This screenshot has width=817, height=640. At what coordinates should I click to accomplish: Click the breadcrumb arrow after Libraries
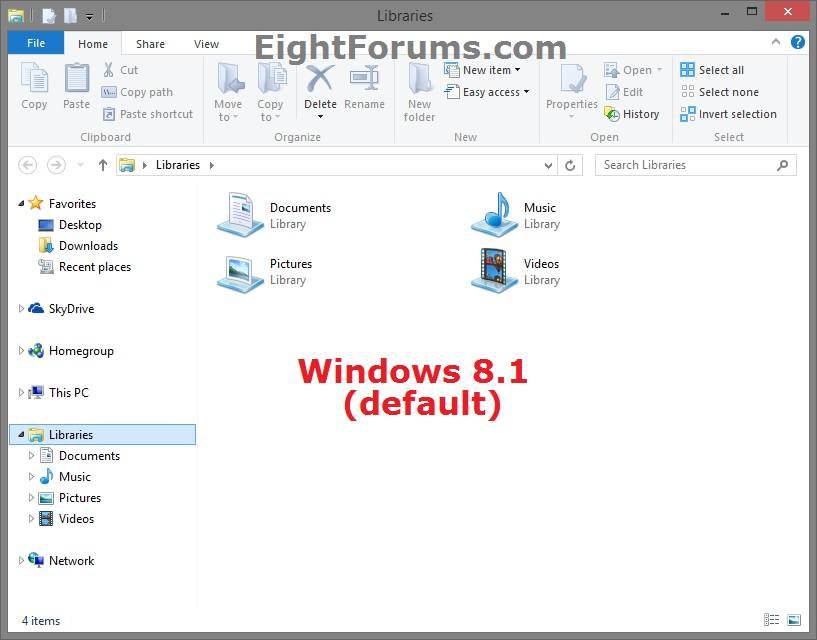(x=212, y=165)
